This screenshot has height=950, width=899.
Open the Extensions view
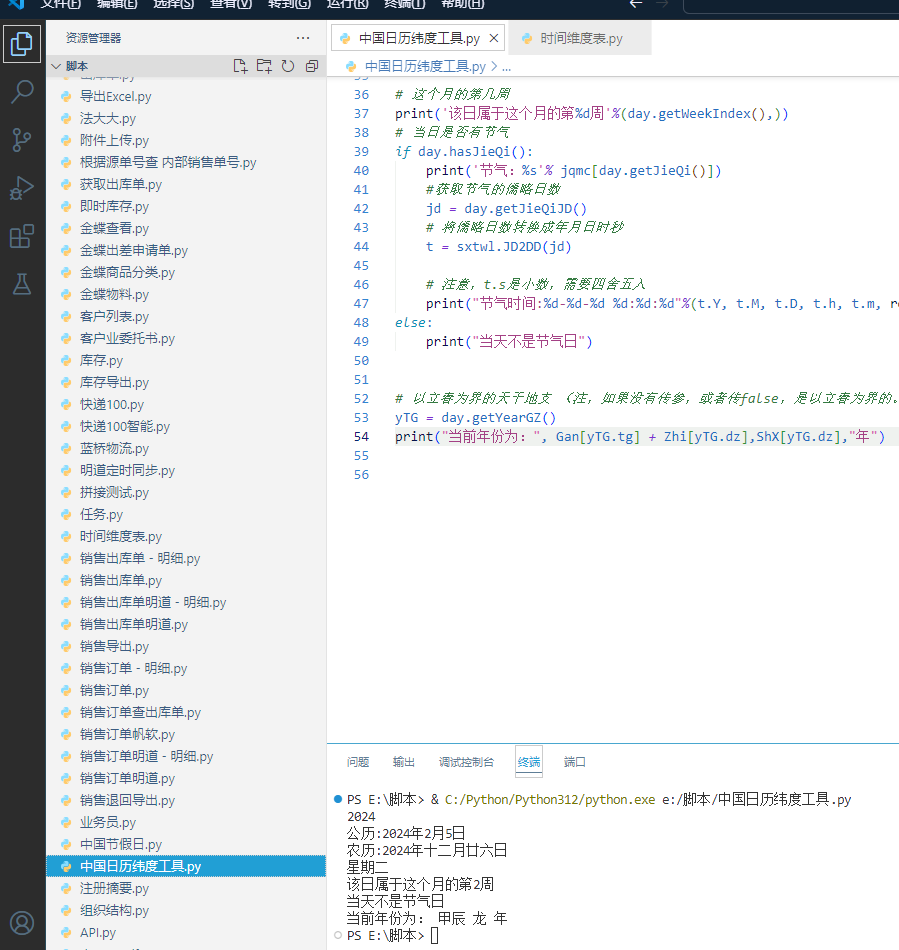22,236
